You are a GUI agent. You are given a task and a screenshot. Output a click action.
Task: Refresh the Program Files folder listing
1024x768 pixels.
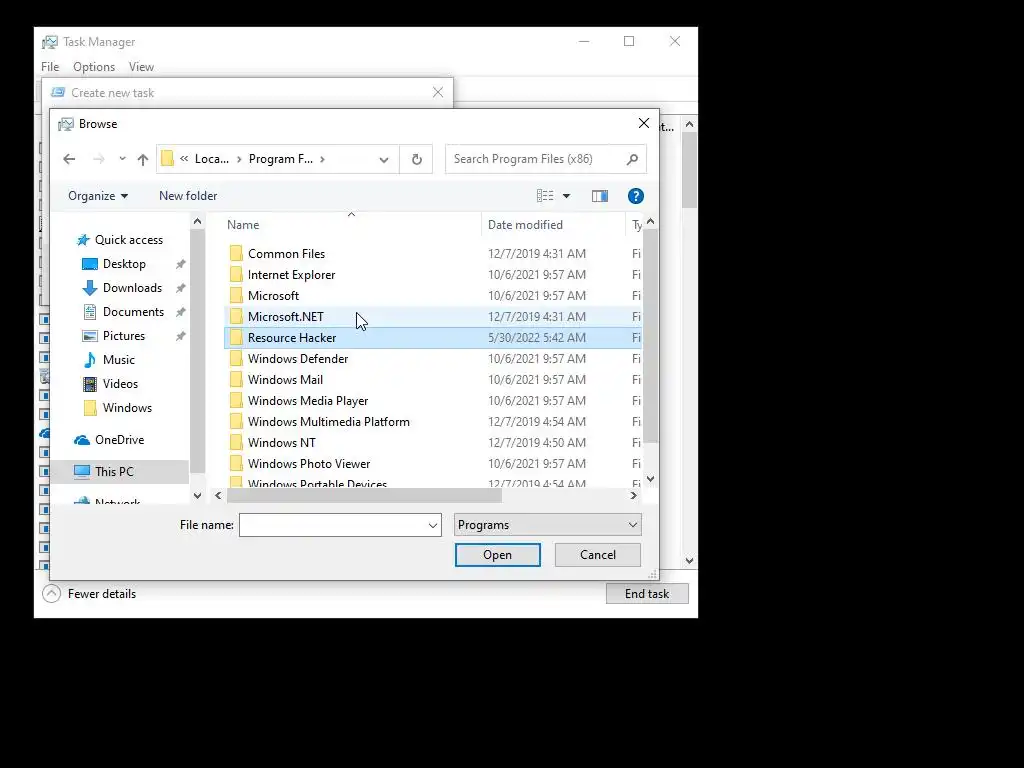(x=417, y=159)
